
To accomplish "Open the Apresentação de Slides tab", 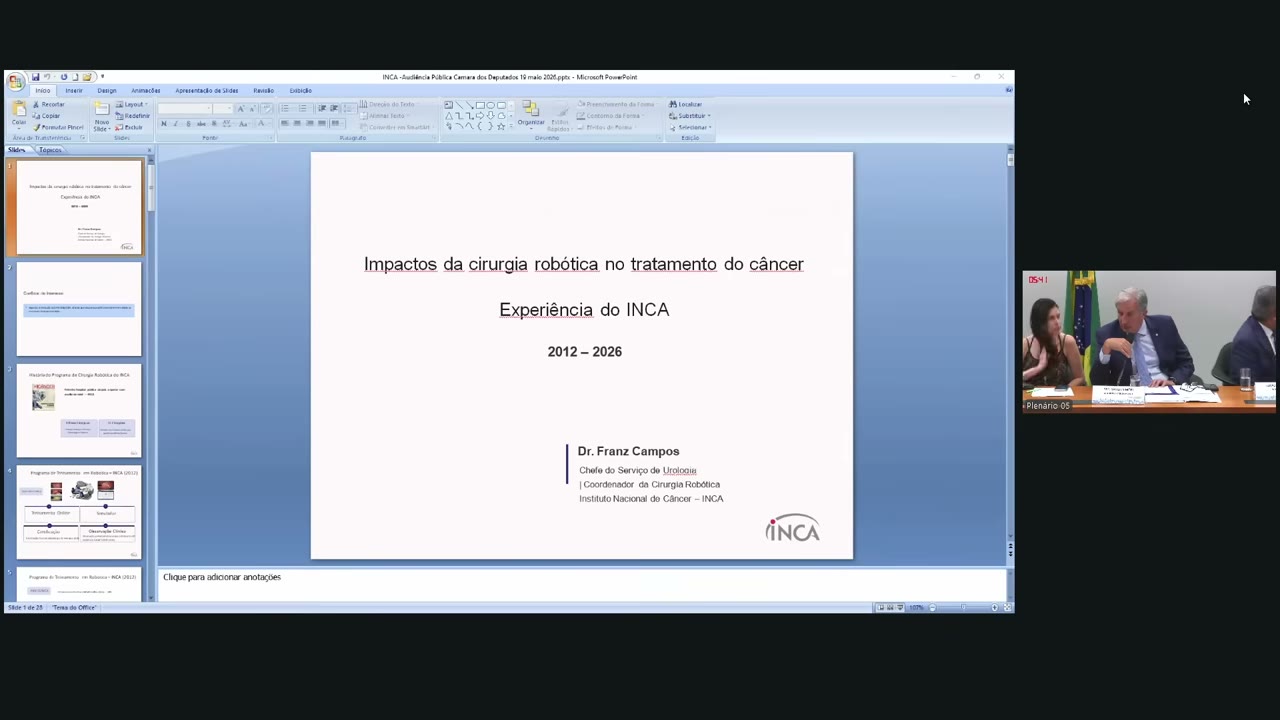I will click(x=207, y=91).
